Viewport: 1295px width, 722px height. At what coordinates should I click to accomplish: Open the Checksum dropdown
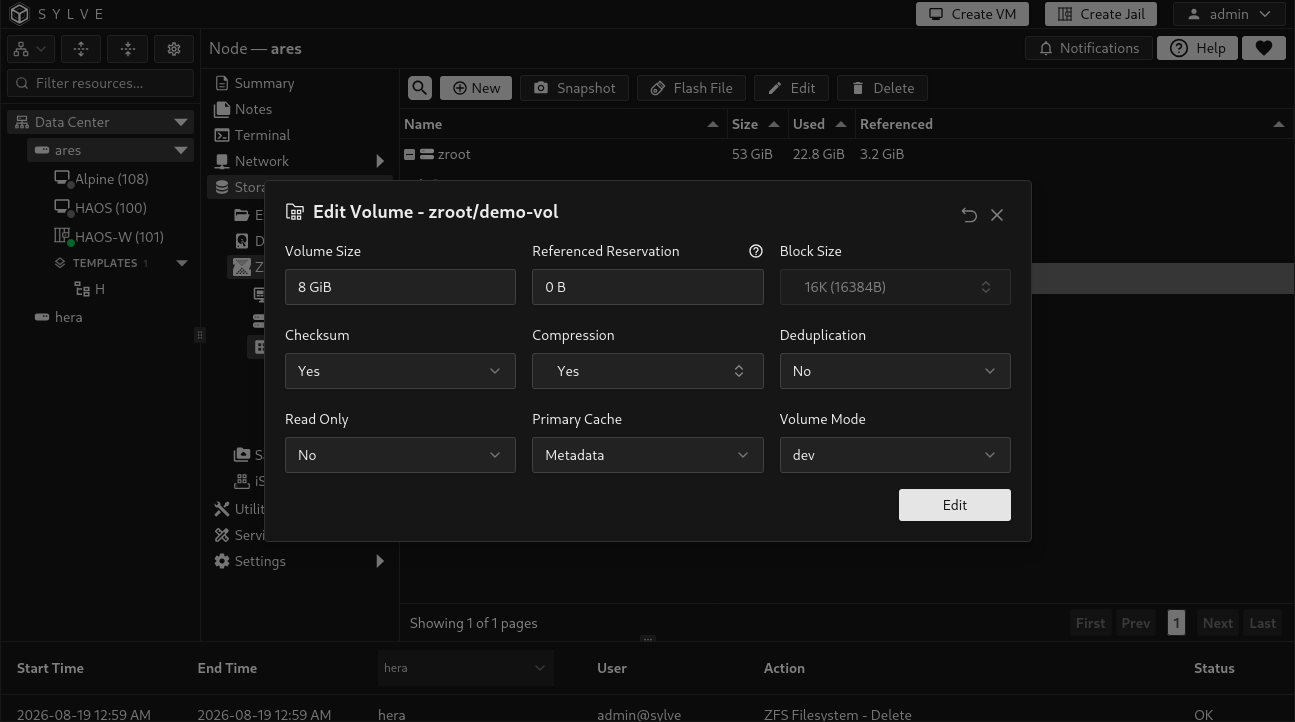[400, 371]
